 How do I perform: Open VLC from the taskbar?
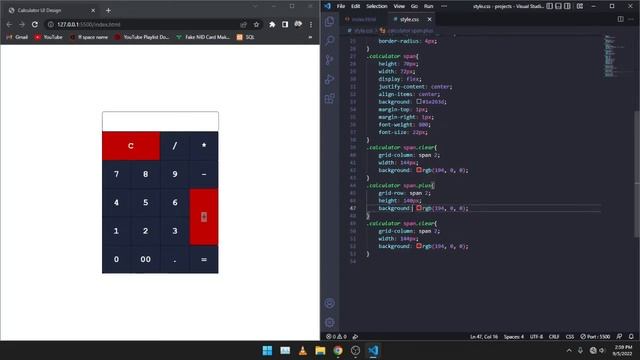tap(303, 351)
